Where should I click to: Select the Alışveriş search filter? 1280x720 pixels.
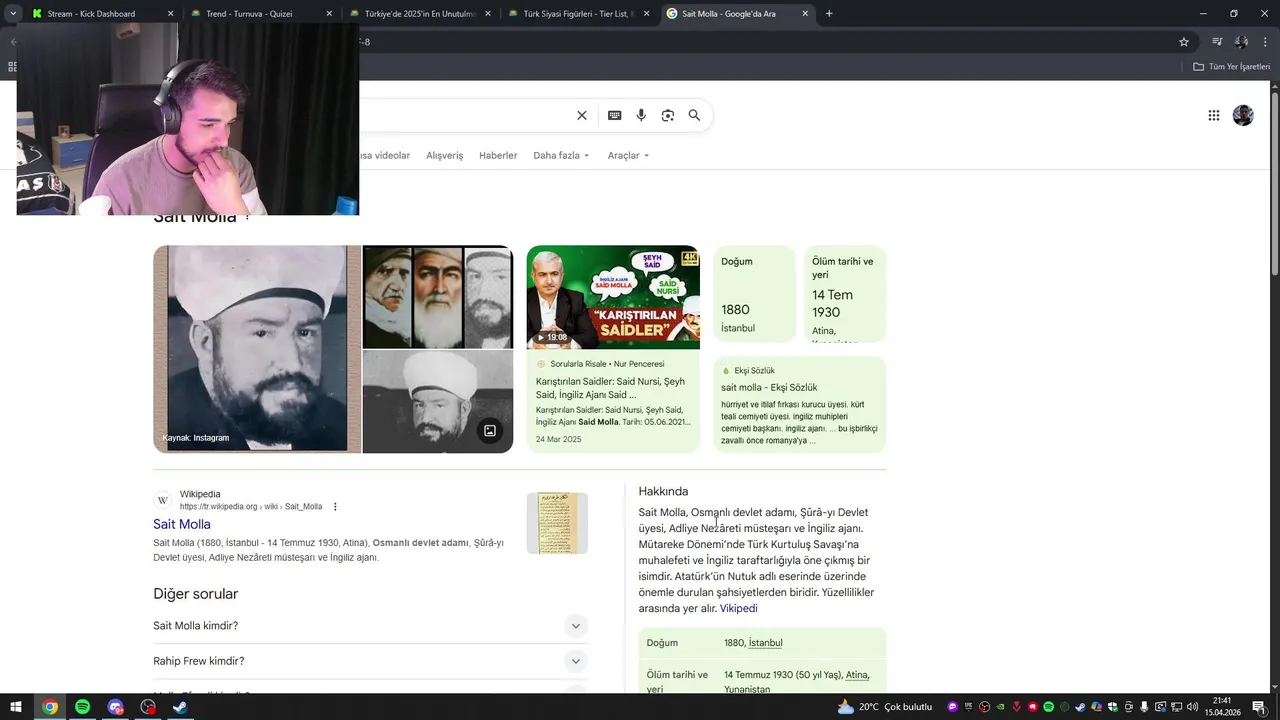[445, 156]
